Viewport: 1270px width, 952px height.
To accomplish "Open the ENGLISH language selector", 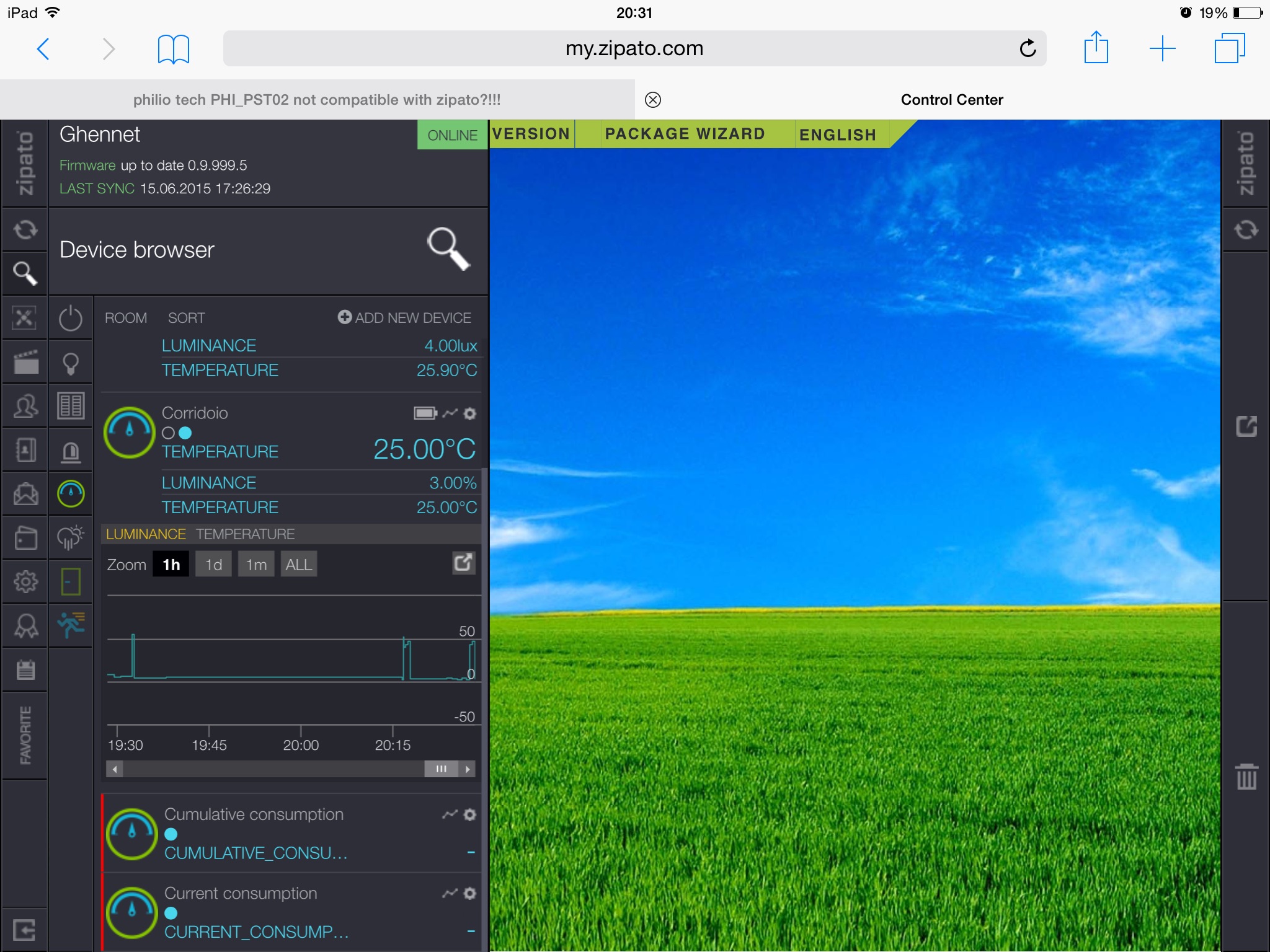I will [x=837, y=134].
